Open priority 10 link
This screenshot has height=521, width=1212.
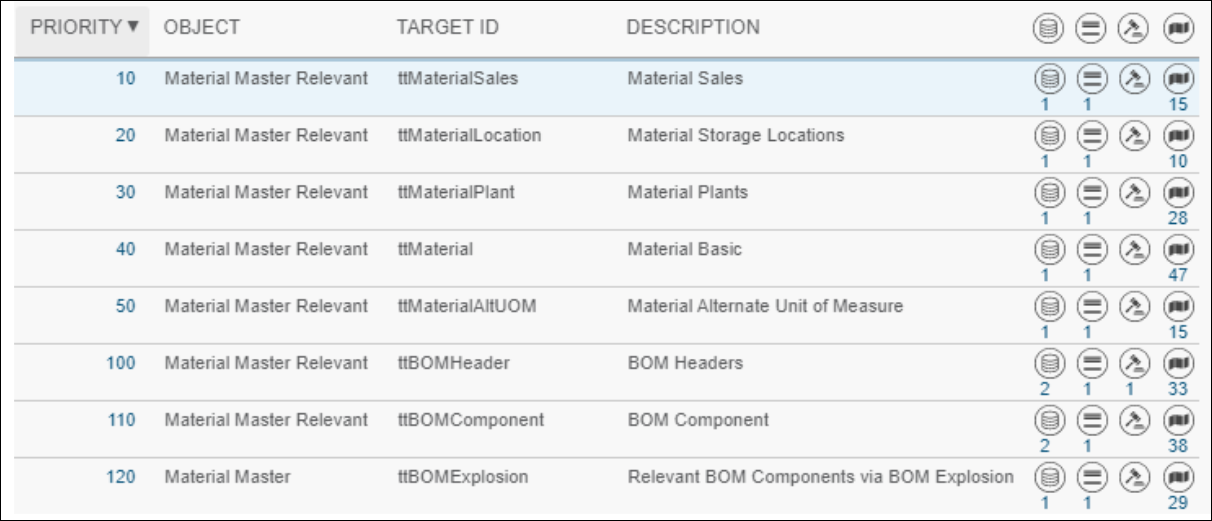(126, 78)
